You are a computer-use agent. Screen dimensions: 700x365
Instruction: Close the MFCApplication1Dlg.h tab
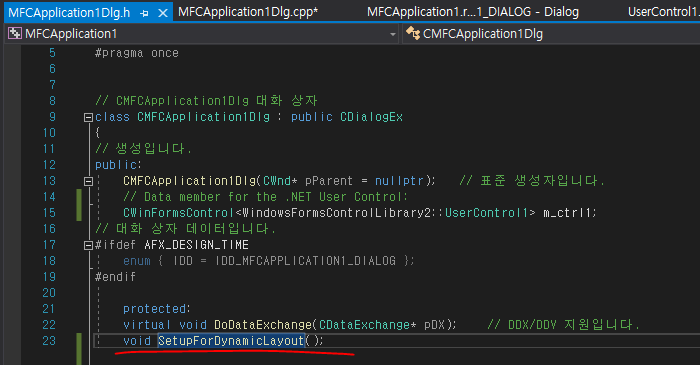[x=163, y=13]
